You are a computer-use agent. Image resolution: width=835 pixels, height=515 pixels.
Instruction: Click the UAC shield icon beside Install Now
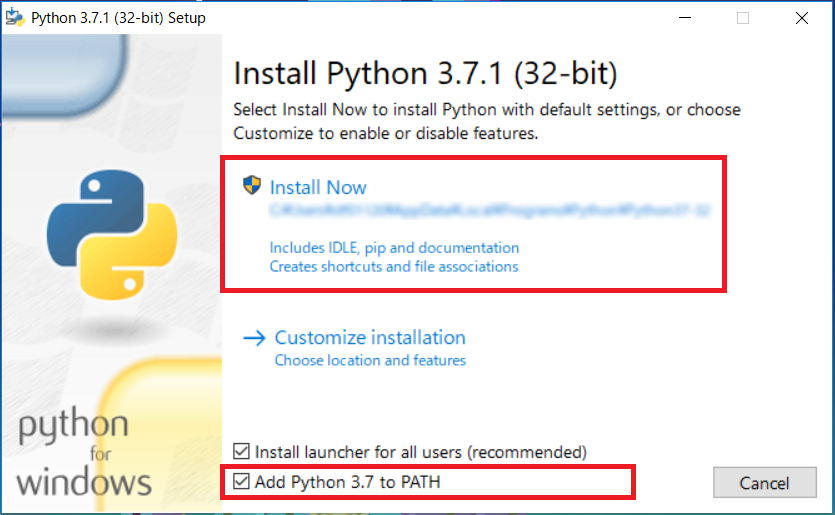[252, 186]
